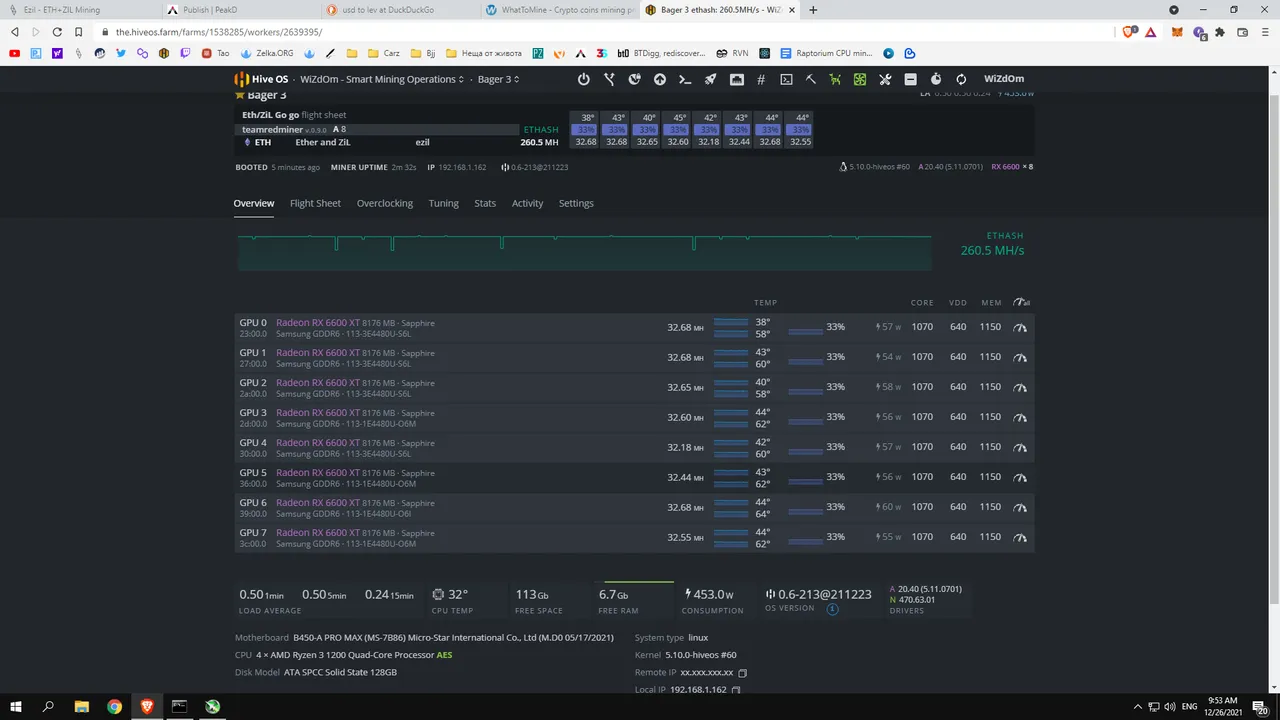
Task: Open the YouTube bookmark icon
Action: pos(14,53)
